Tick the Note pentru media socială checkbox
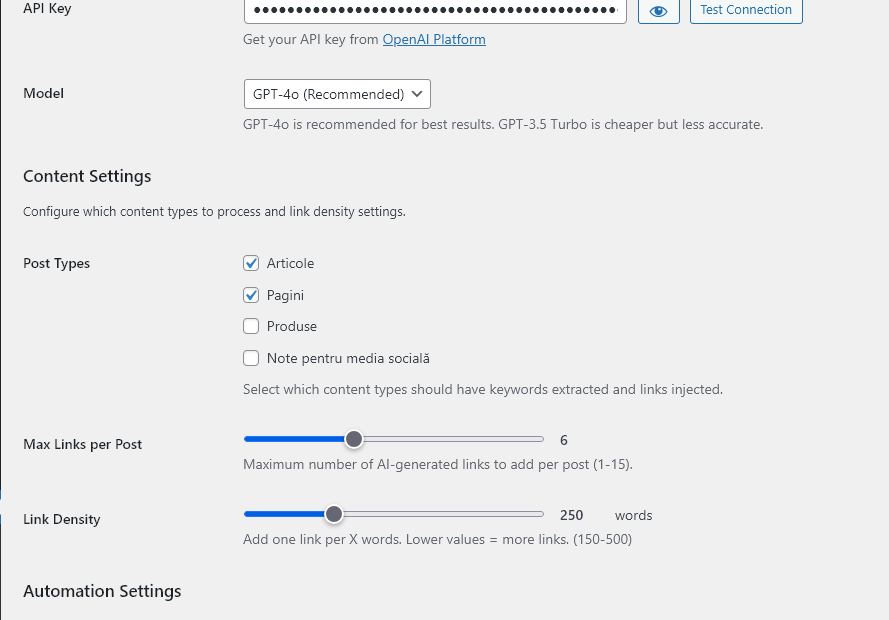This screenshot has height=620, width=889. pyautogui.click(x=251, y=358)
